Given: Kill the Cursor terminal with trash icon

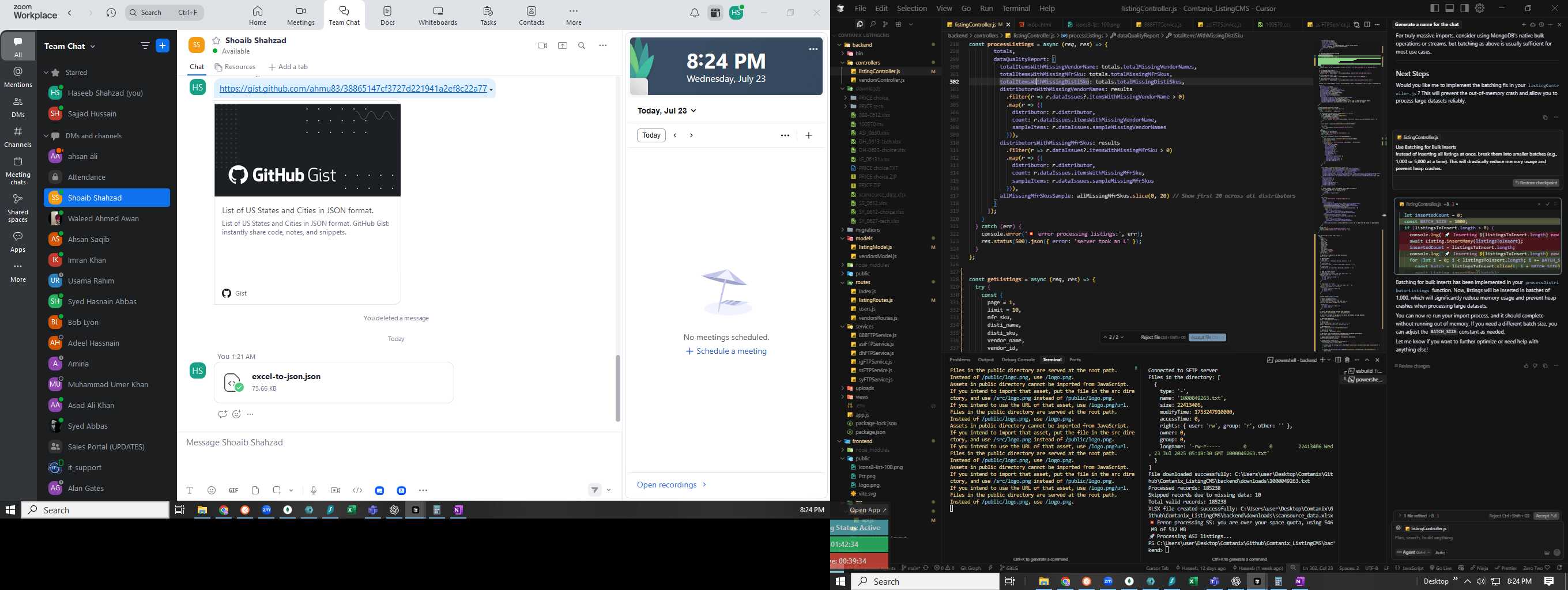Looking at the screenshot, I should 1347,360.
